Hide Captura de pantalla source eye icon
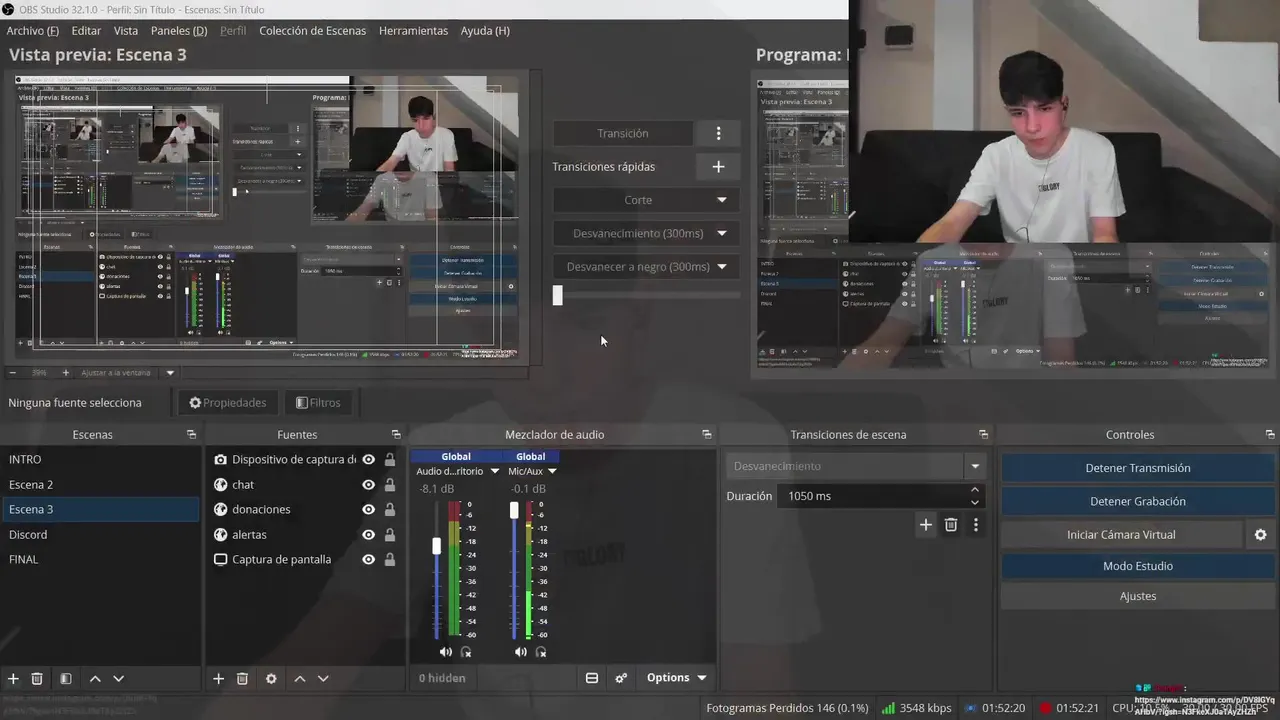Viewport: 1280px width, 720px height. point(369,560)
